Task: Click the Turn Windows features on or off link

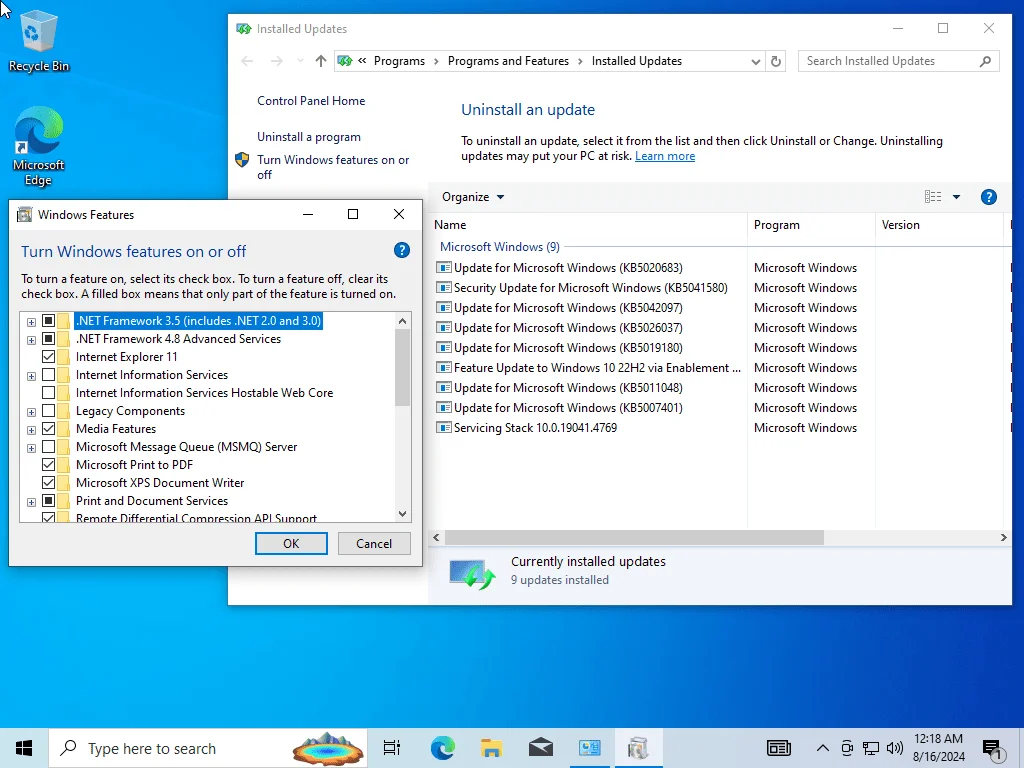Action: point(333,167)
